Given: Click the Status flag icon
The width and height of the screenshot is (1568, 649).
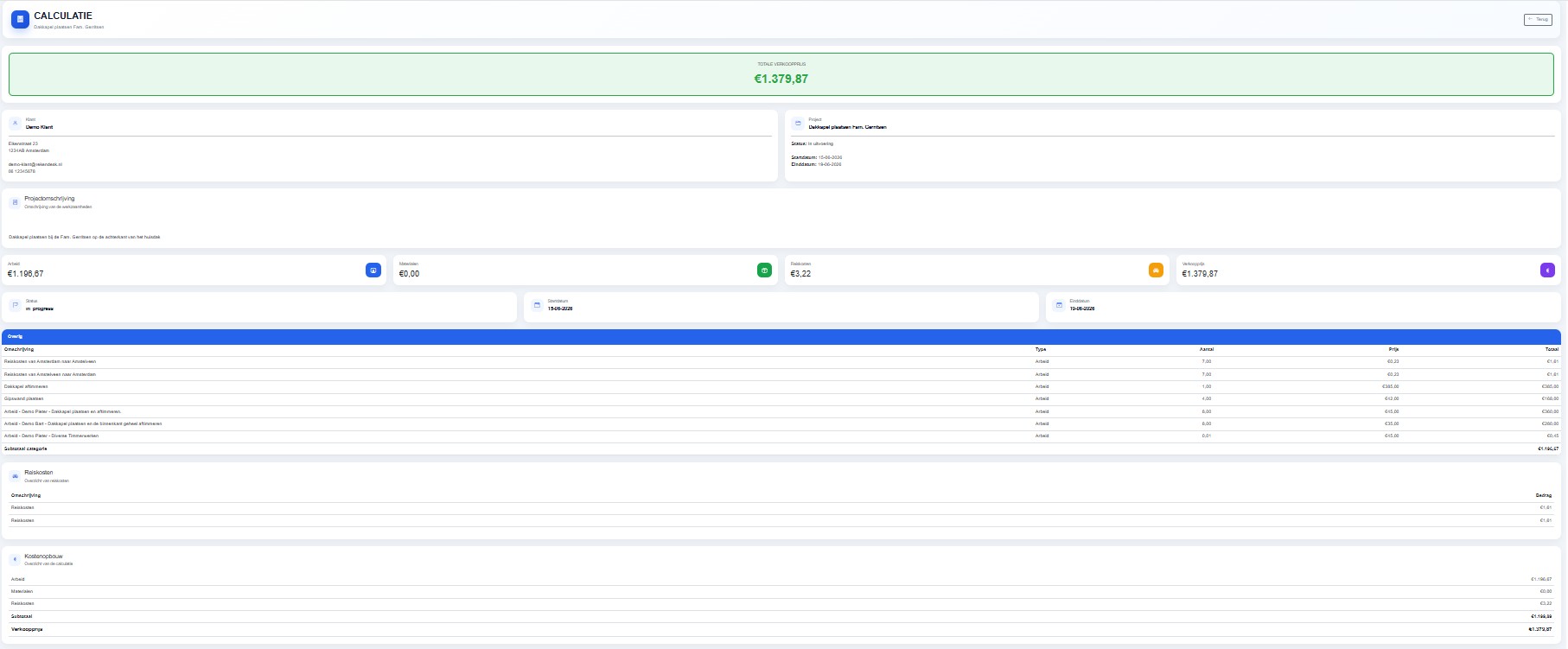Looking at the screenshot, I should (15, 305).
